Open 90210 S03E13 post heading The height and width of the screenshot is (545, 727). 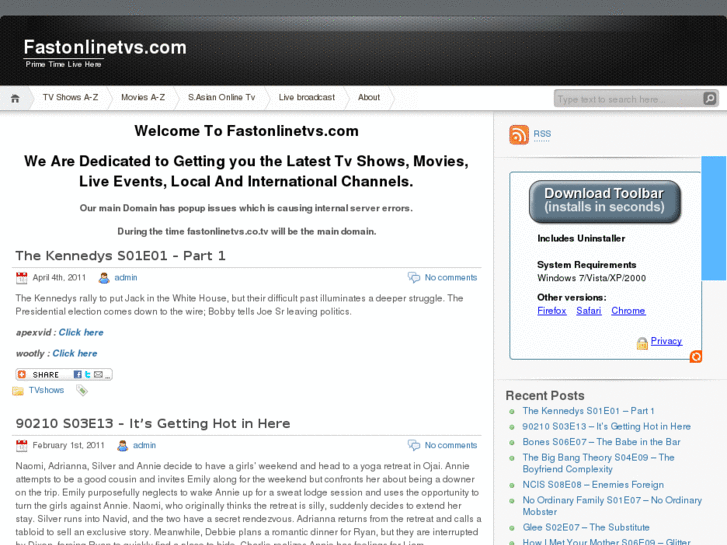(x=153, y=424)
